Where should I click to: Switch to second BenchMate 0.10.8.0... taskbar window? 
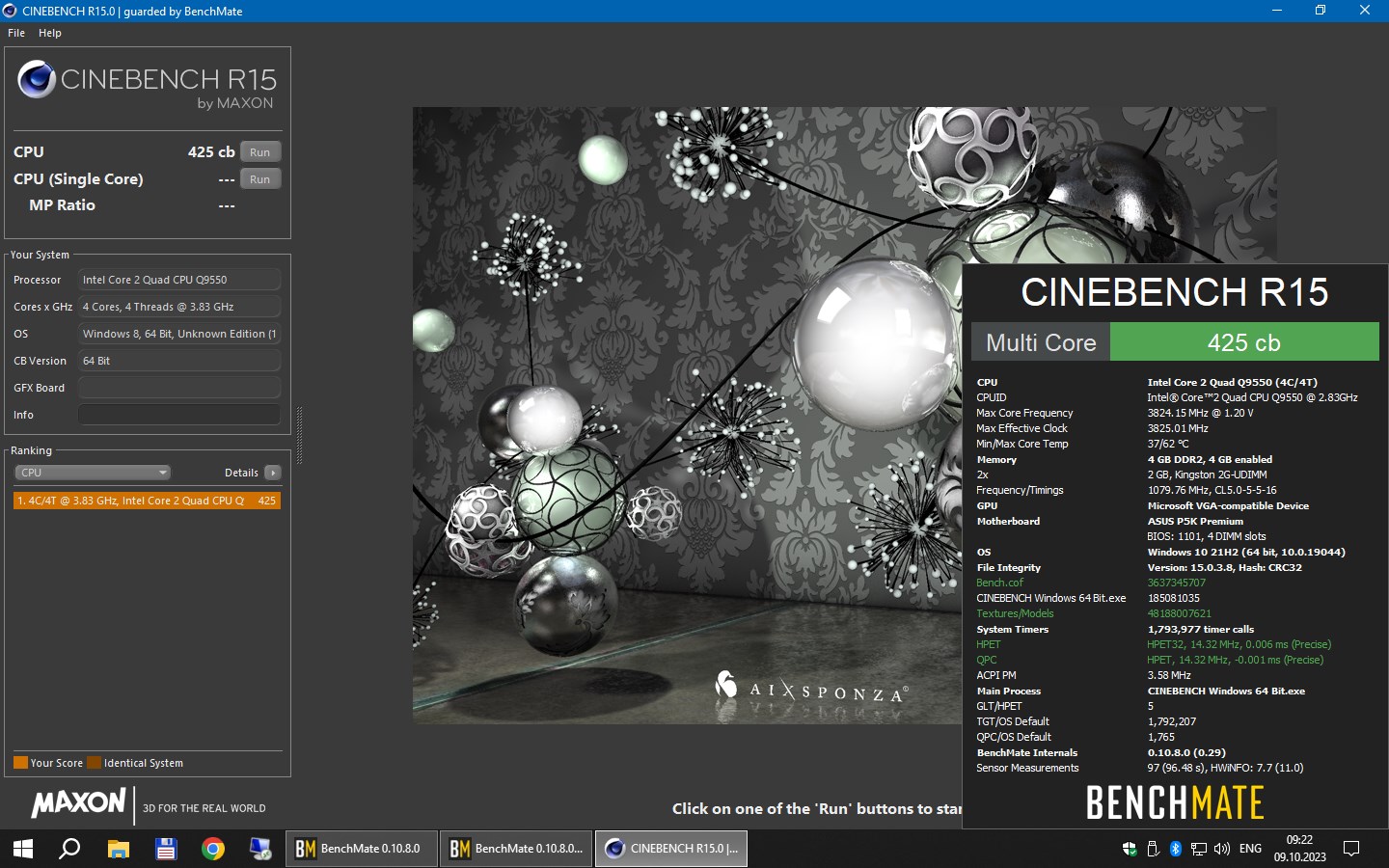(x=516, y=849)
